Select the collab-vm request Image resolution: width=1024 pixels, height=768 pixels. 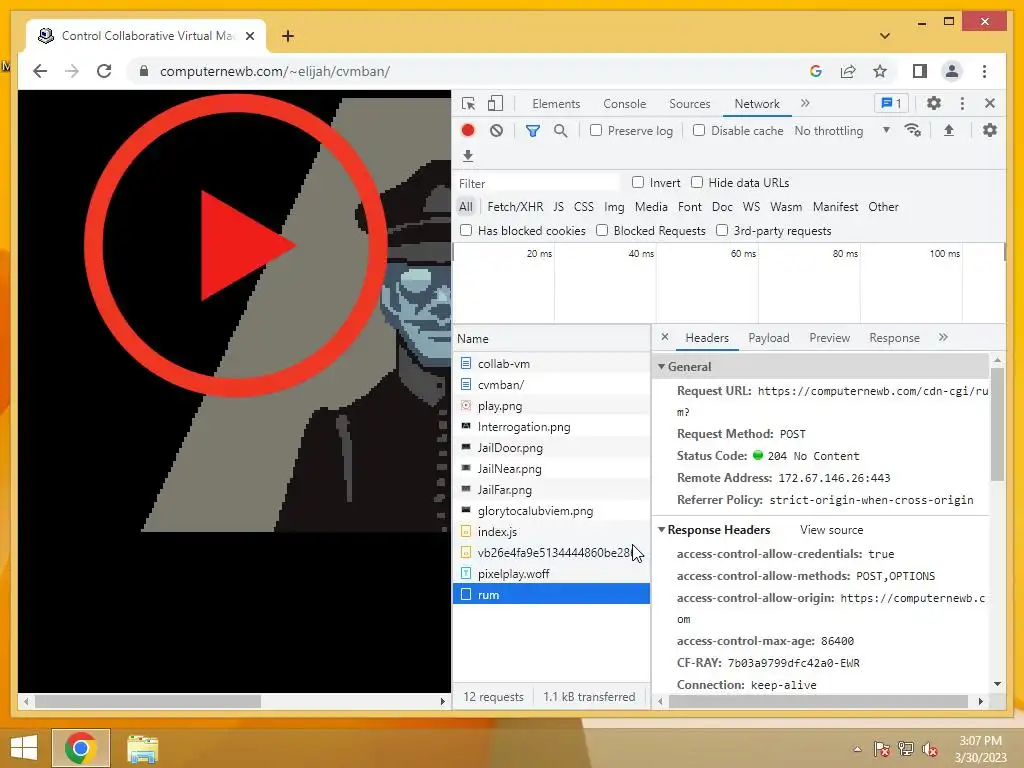click(552, 364)
